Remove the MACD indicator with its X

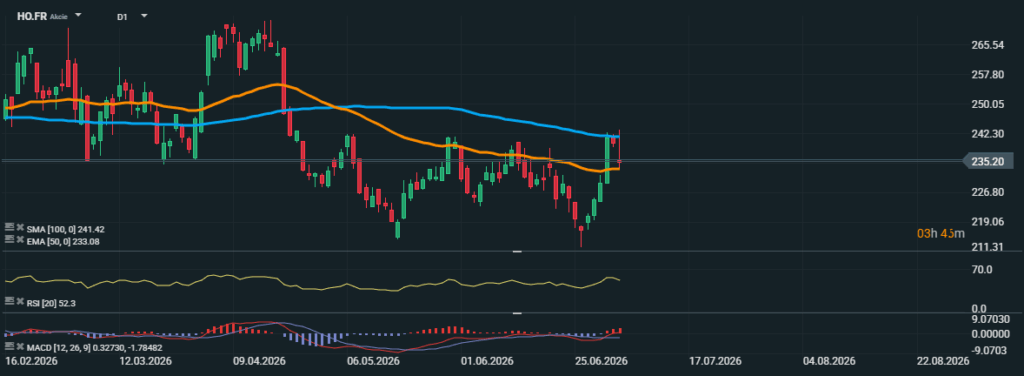20,347
